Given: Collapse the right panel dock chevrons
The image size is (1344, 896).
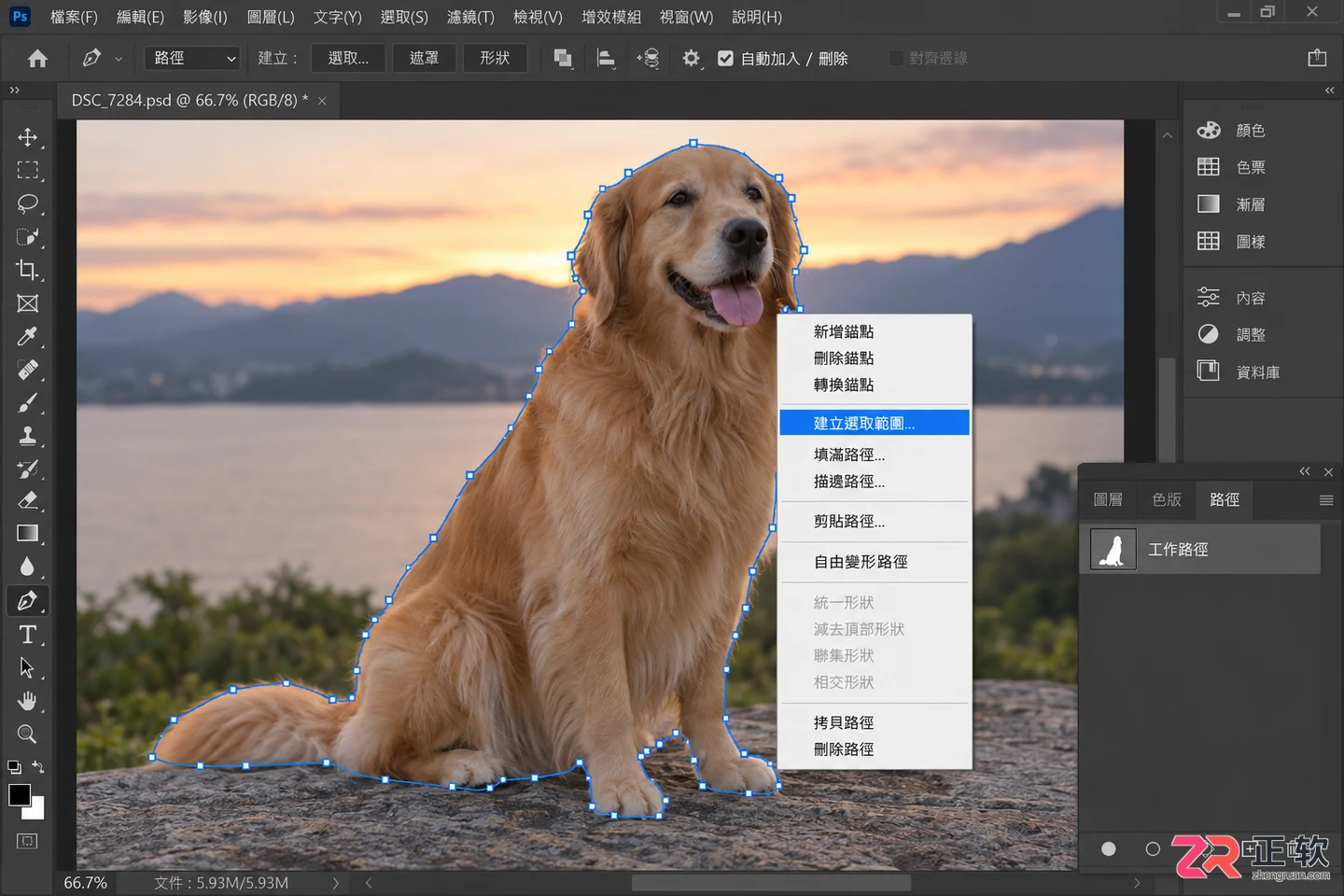Looking at the screenshot, I should pos(1330,91).
